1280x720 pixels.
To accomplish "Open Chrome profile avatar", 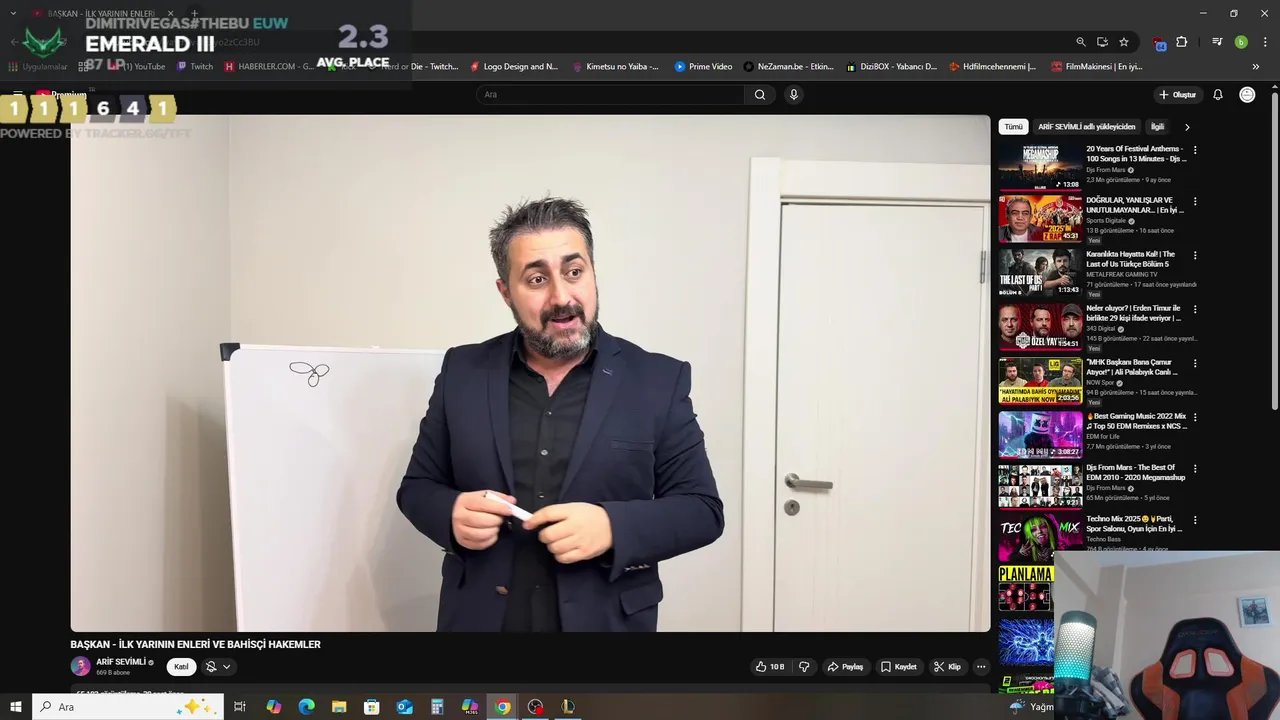I will [1241, 42].
